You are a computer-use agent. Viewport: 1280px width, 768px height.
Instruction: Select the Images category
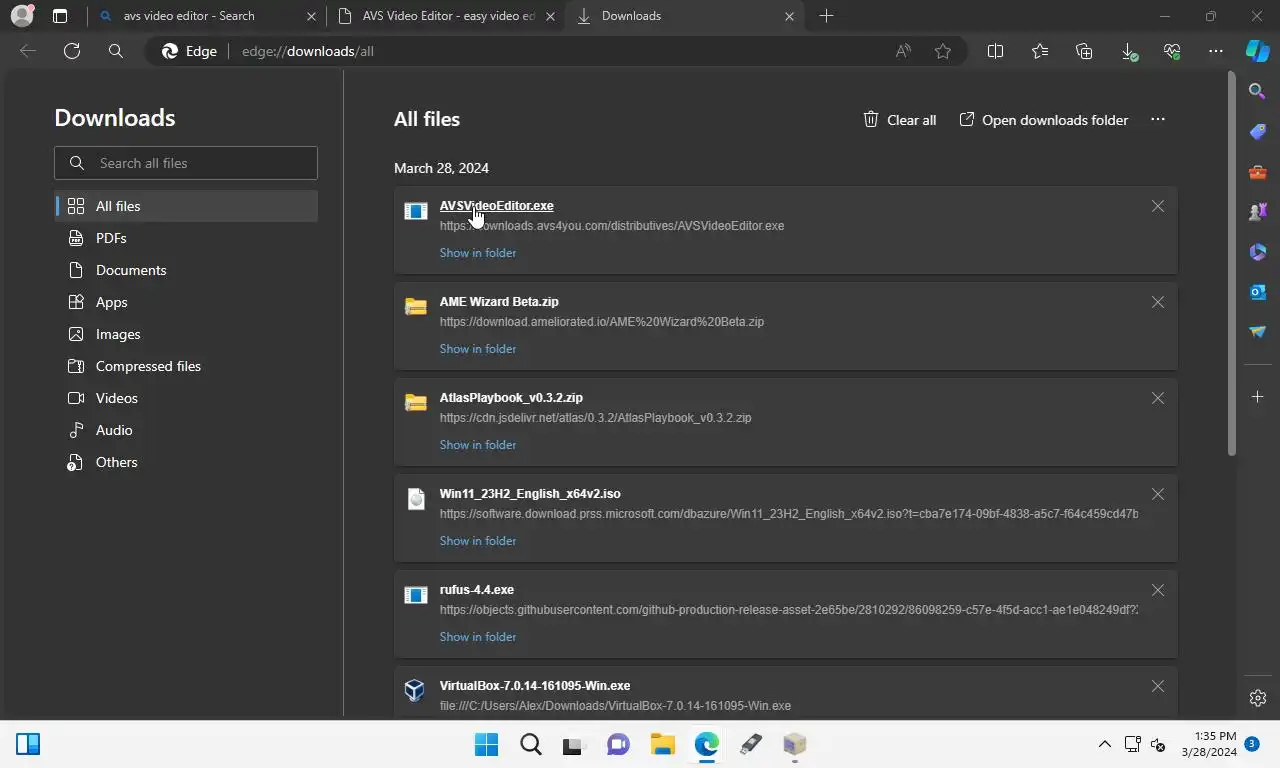[186, 334]
